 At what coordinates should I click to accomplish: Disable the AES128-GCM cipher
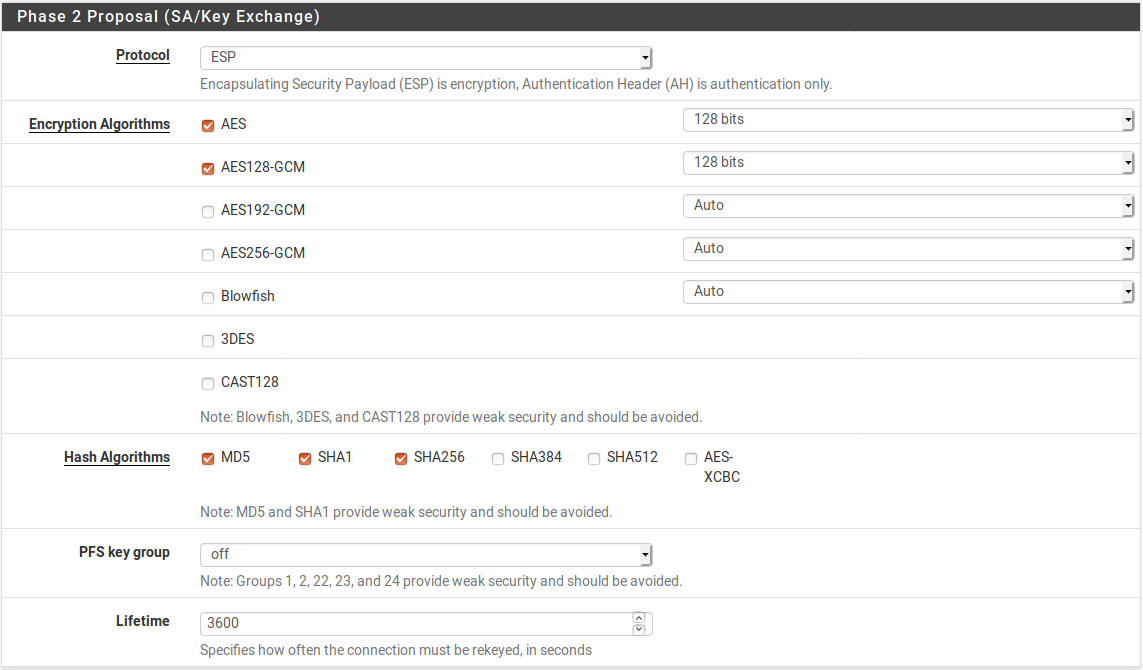207,169
